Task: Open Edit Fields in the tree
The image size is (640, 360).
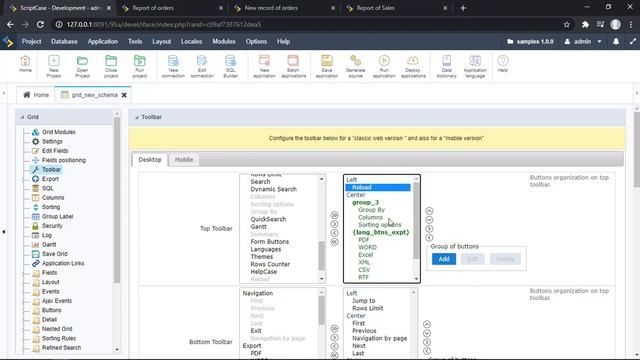Action: pyautogui.click(x=55, y=151)
